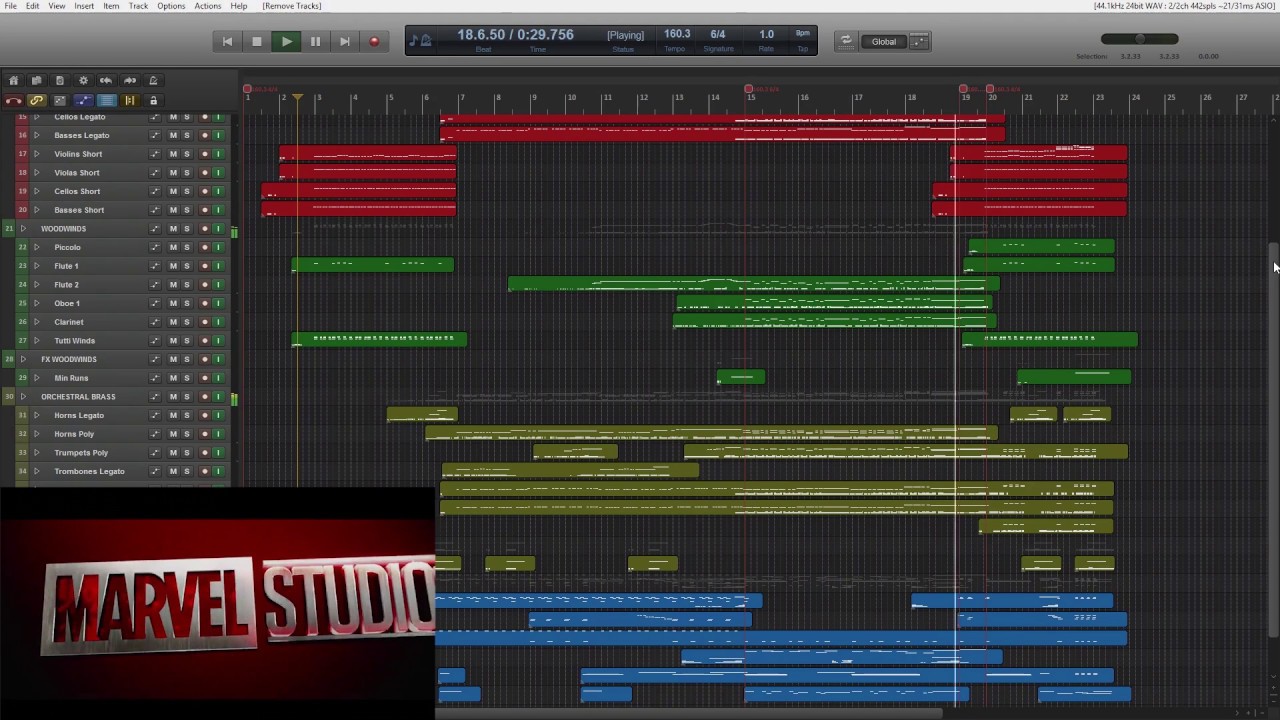Click the save project icon

(59, 80)
